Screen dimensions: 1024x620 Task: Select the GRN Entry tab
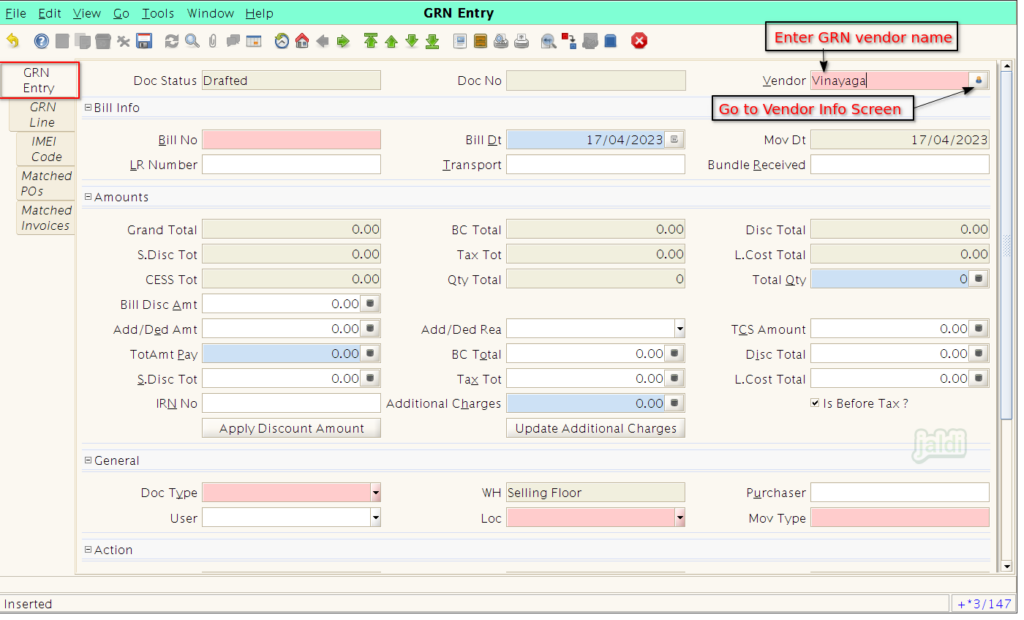click(x=39, y=80)
